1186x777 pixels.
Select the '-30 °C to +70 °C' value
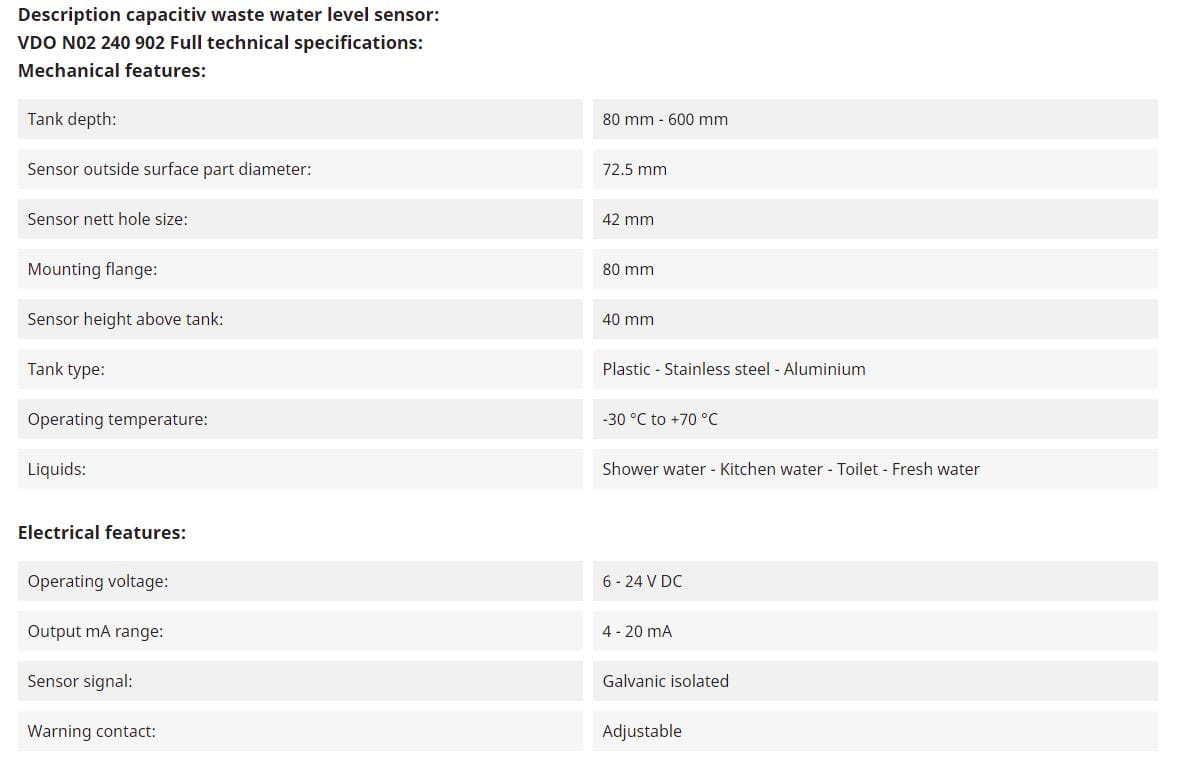click(x=660, y=419)
